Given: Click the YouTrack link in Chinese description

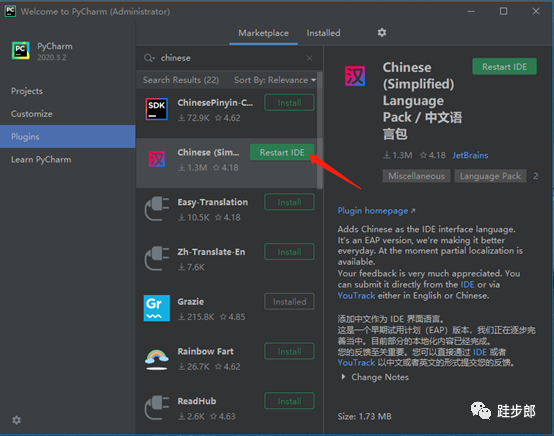Looking at the screenshot, I should point(356,363).
